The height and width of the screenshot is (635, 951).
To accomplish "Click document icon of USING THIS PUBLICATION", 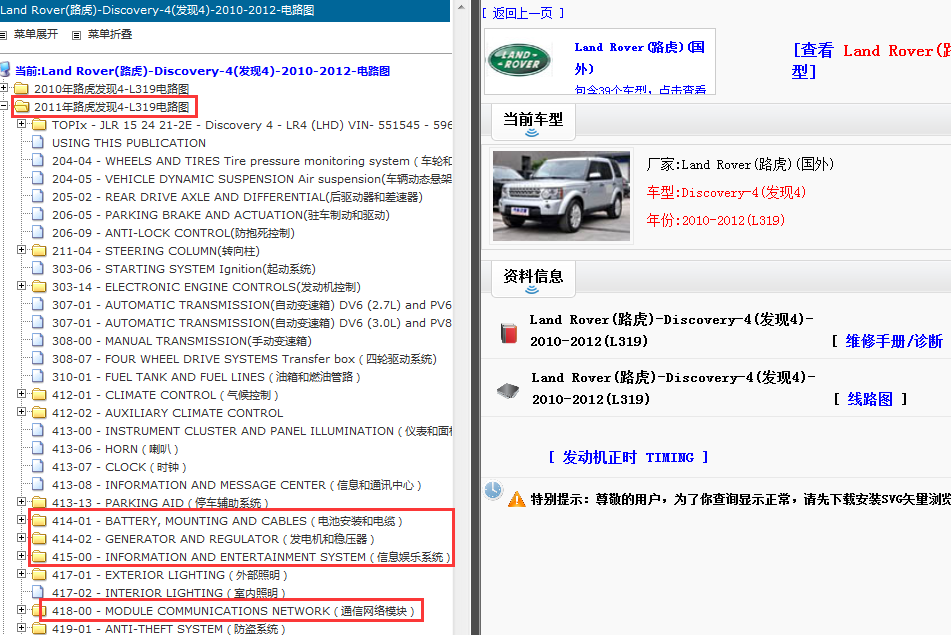I will click(38, 143).
